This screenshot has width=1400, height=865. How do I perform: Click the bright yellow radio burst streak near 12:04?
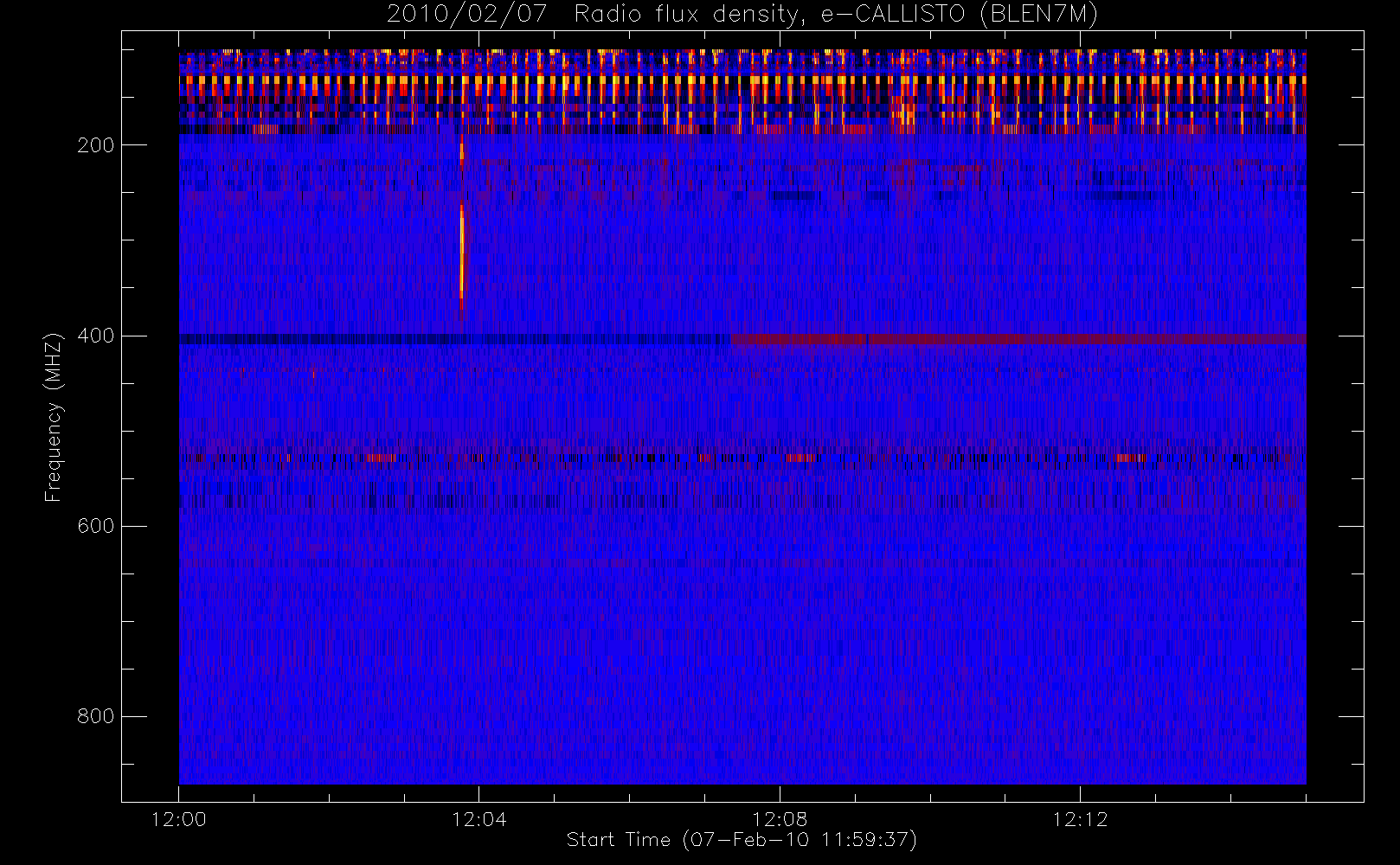462,255
